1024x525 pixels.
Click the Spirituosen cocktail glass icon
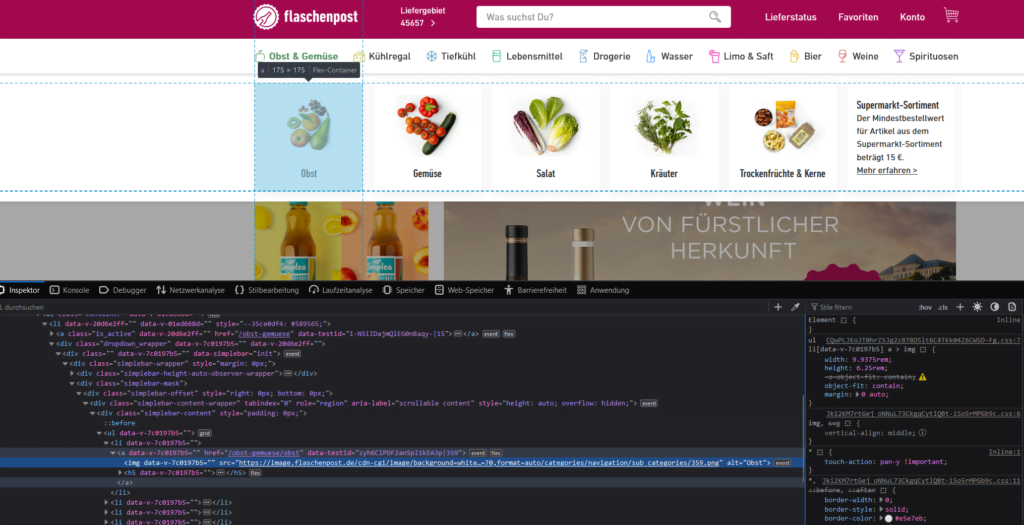tap(899, 56)
